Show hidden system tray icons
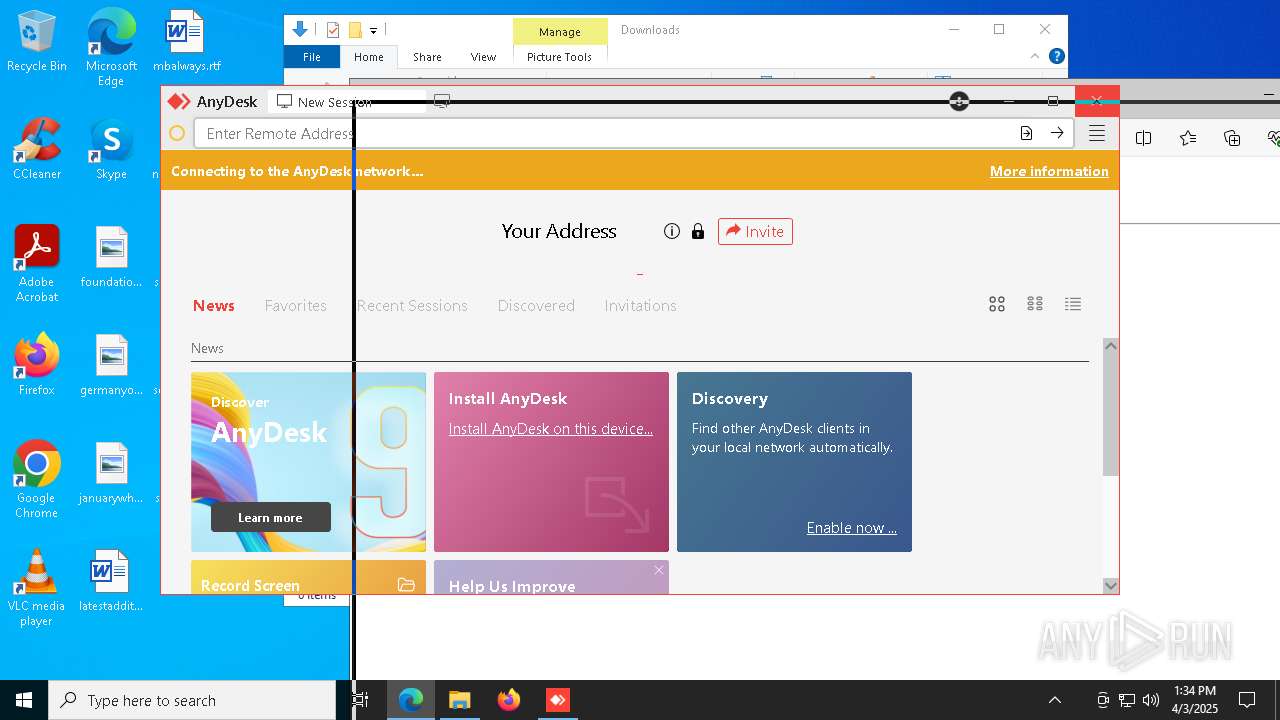The width and height of the screenshot is (1280, 720). point(1054,700)
